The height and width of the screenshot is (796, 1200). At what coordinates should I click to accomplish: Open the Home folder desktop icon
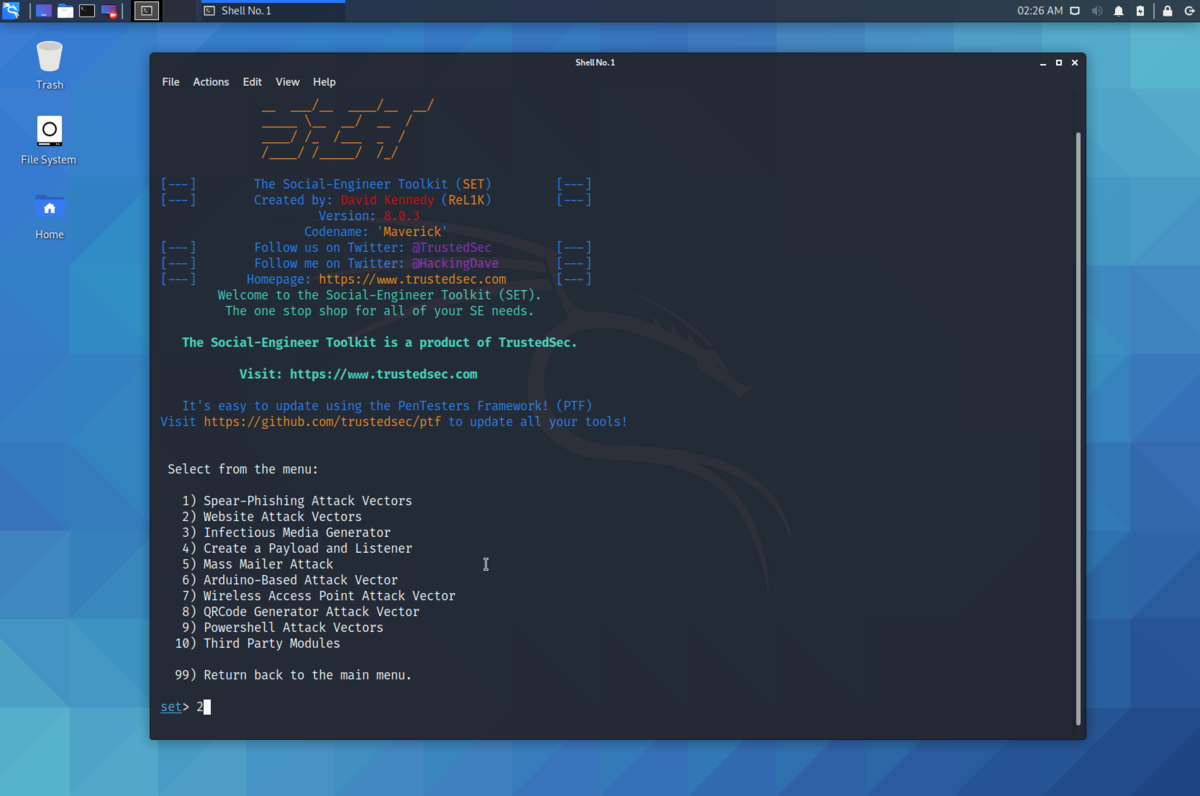(49, 215)
